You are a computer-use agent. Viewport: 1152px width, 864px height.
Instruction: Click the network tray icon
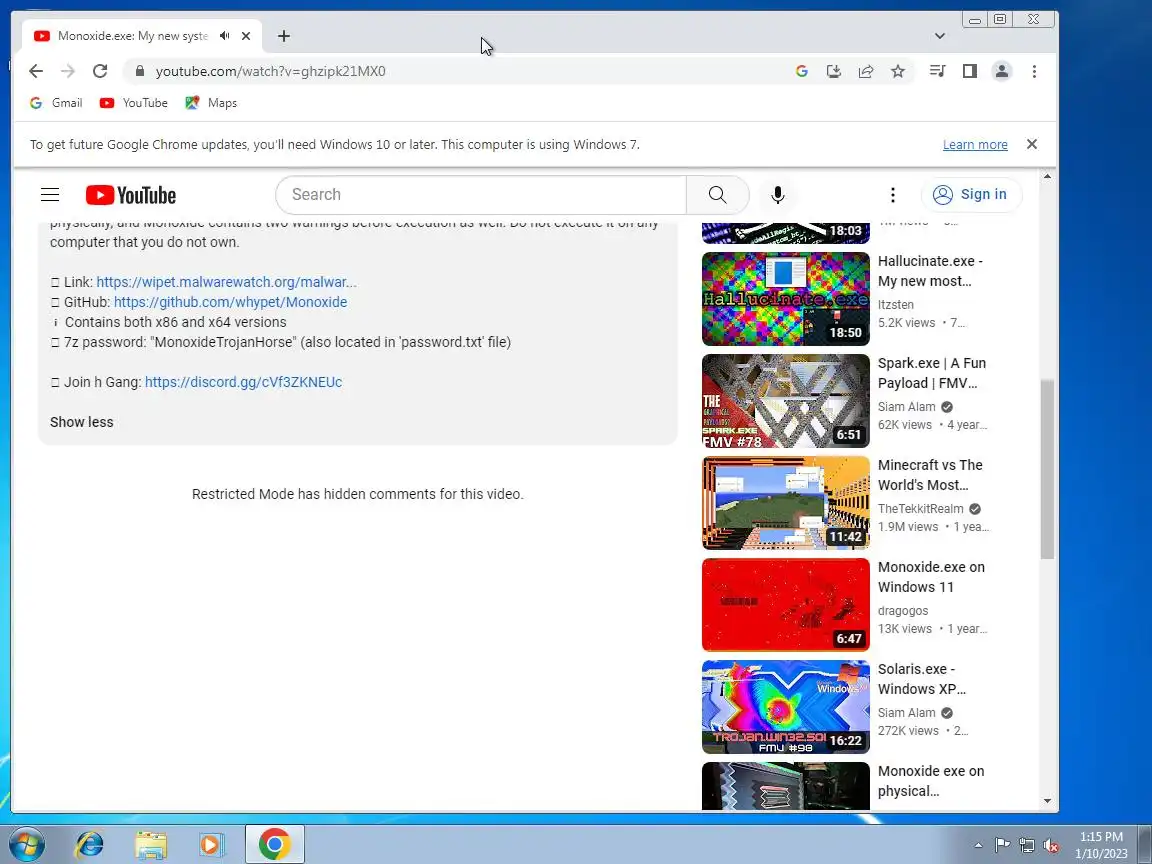coord(1027,846)
